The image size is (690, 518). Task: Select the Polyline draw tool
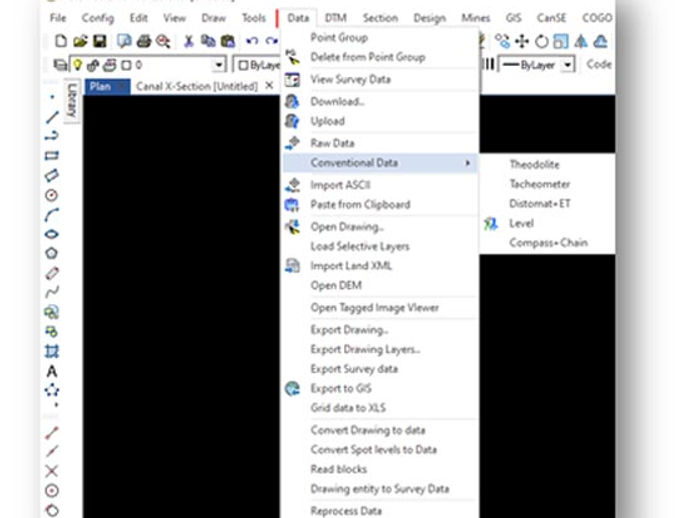click(x=52, y=136)
